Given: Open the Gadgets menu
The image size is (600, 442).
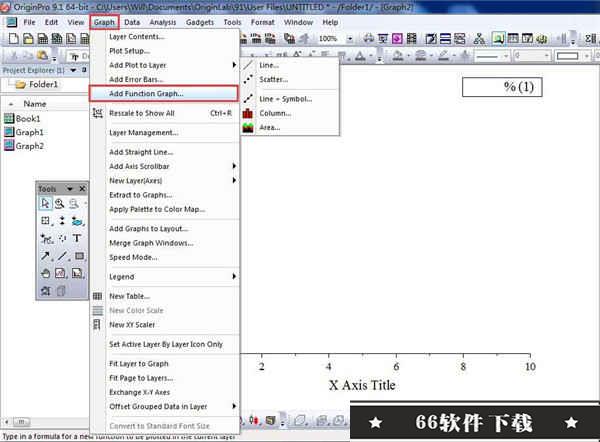Looking at the screenshot, I should pos(200,22).
